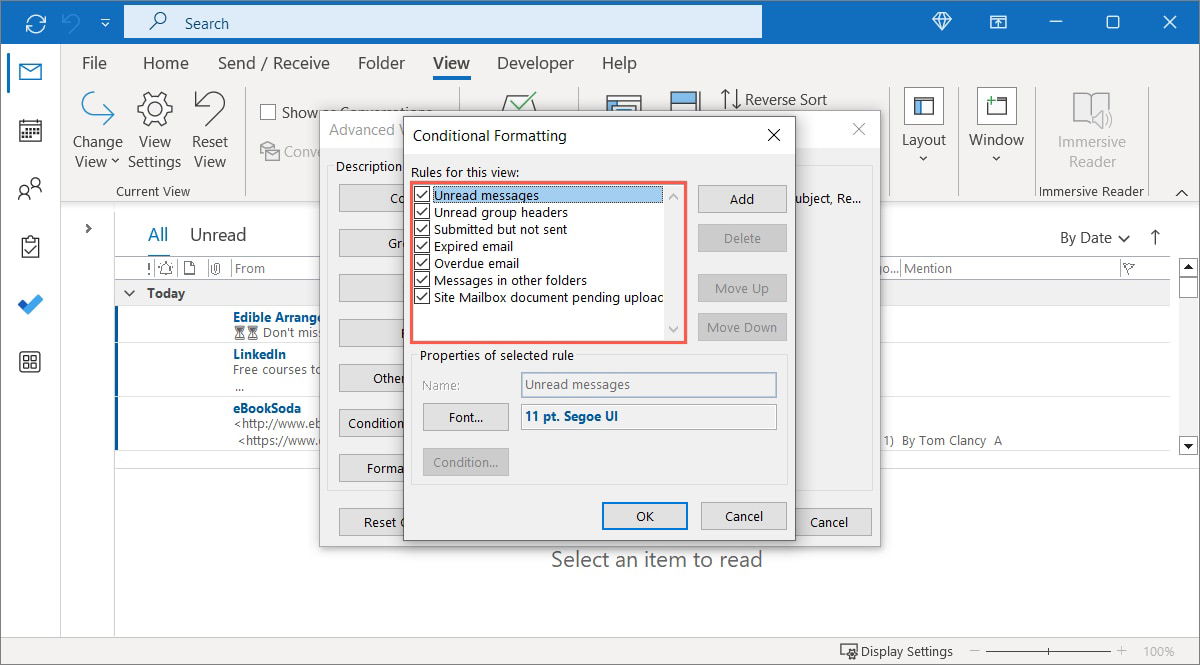Collapse the Today message group
This screenshot has height=665, width=1200.
point(129,293)
